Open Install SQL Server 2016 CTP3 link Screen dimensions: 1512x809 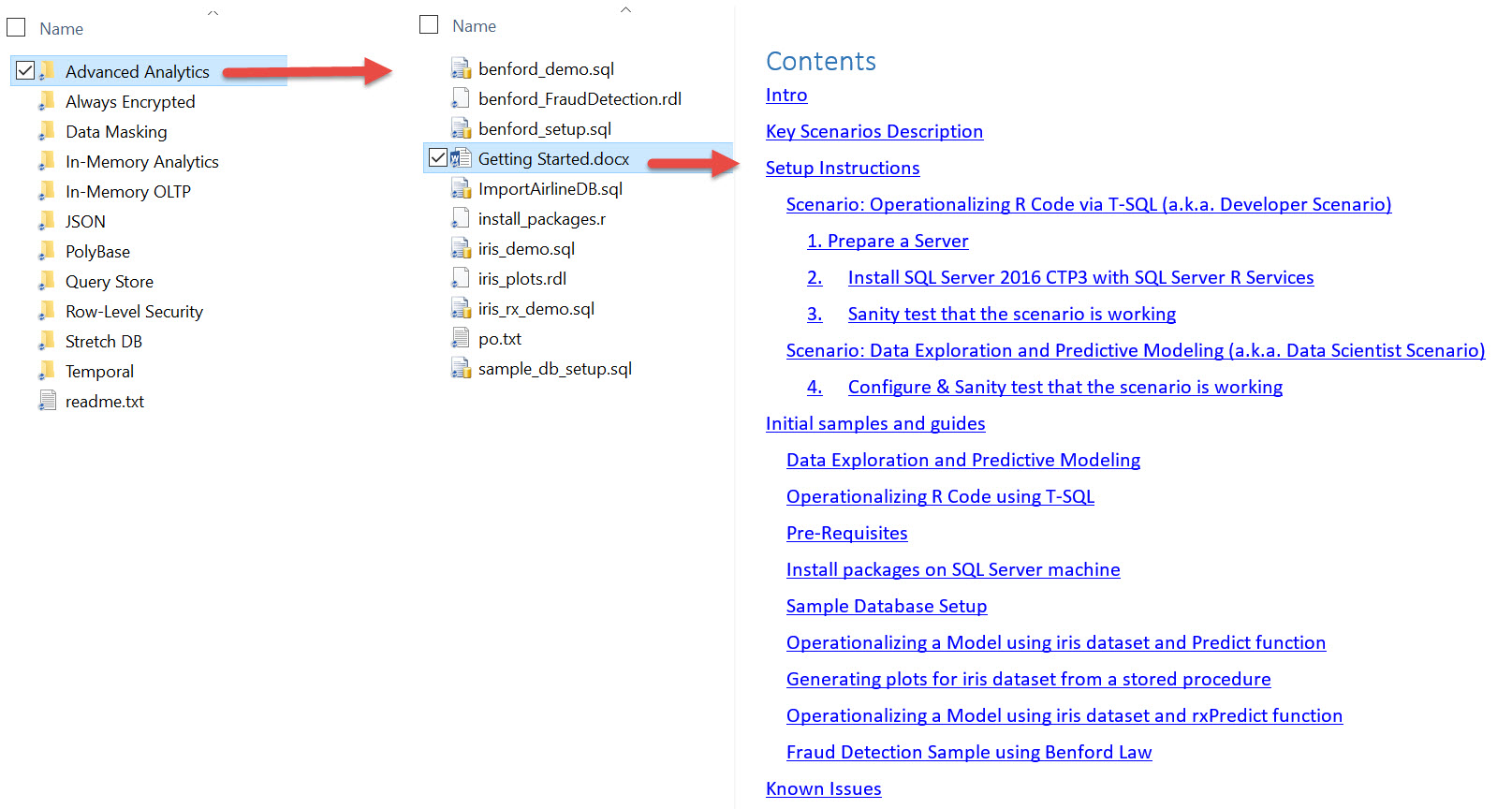[x=1080, y=278]
